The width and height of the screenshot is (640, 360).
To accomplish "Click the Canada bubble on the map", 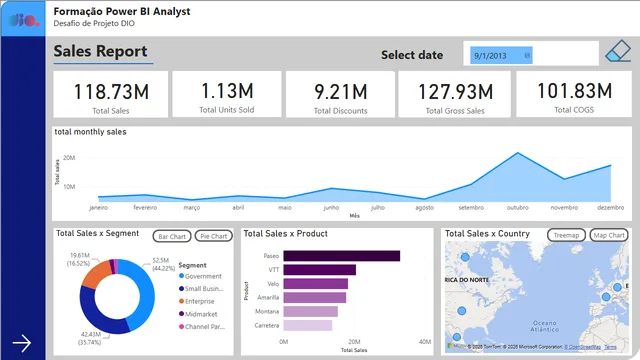I will coord(465,257).
